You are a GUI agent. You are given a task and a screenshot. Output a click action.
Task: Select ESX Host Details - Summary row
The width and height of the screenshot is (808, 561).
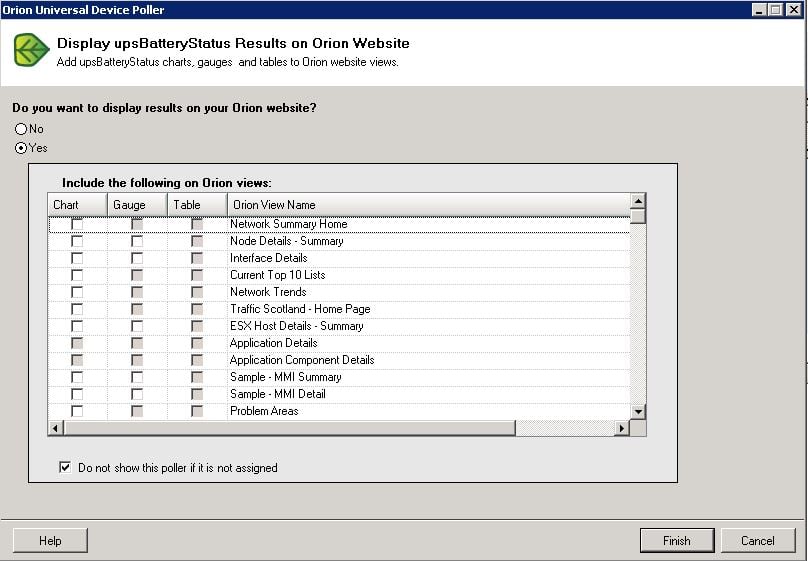coord(339,326)
